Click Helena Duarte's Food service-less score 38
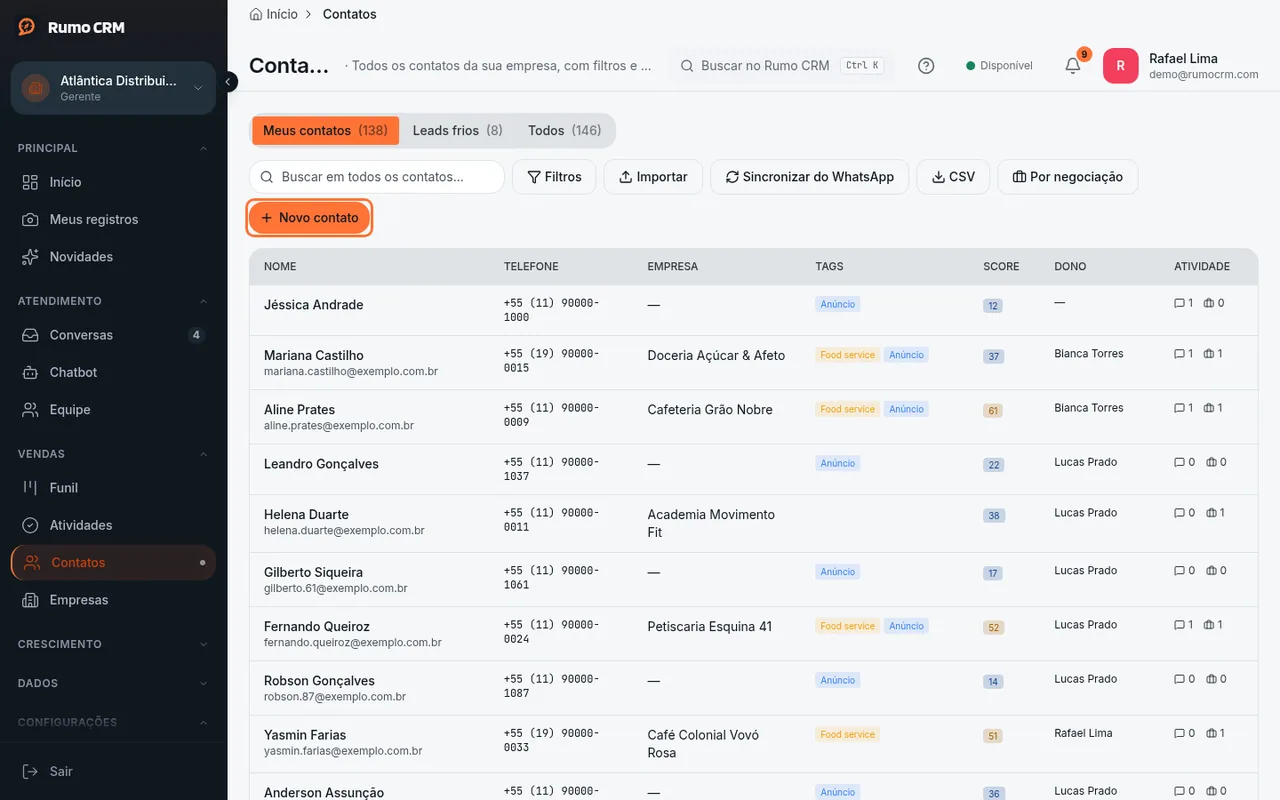The height and width of the screenshot is (800, 1280). (993, 516)
